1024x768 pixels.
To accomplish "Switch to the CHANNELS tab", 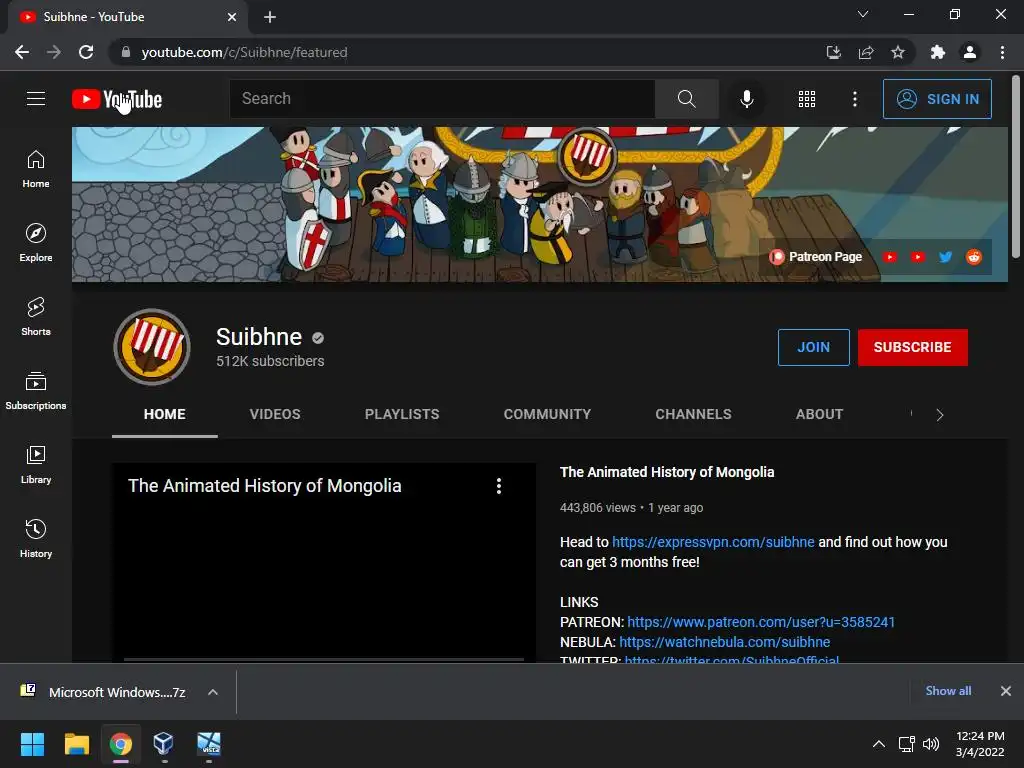I will 694,414.
